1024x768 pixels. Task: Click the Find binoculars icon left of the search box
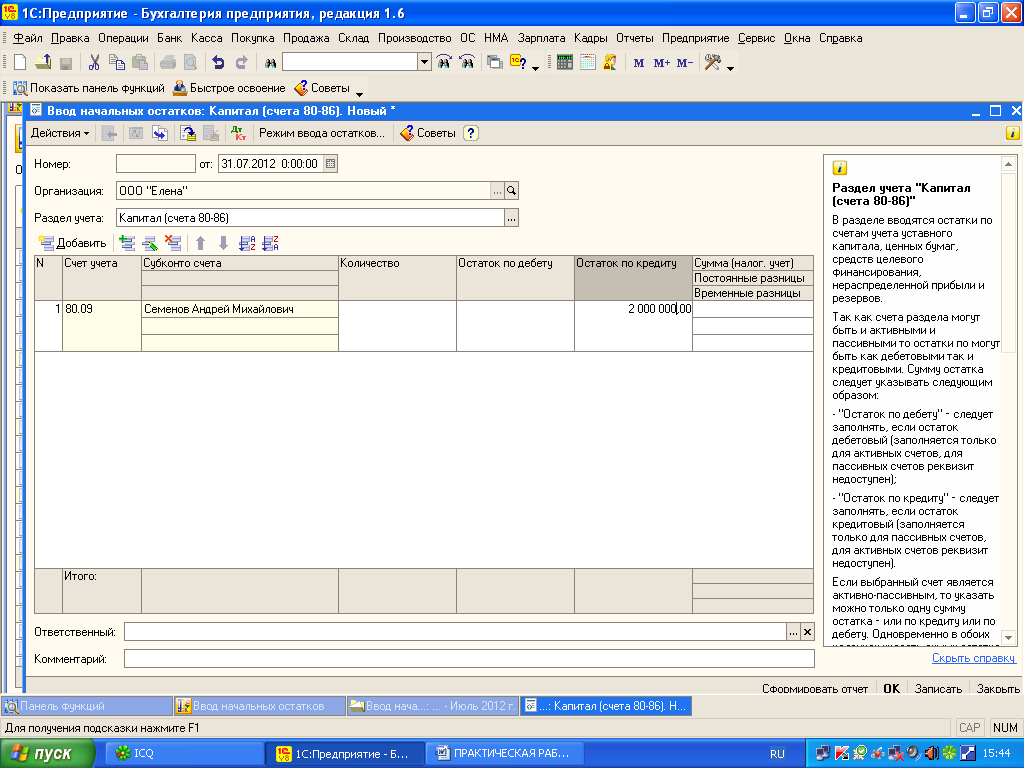pos(270,63)
